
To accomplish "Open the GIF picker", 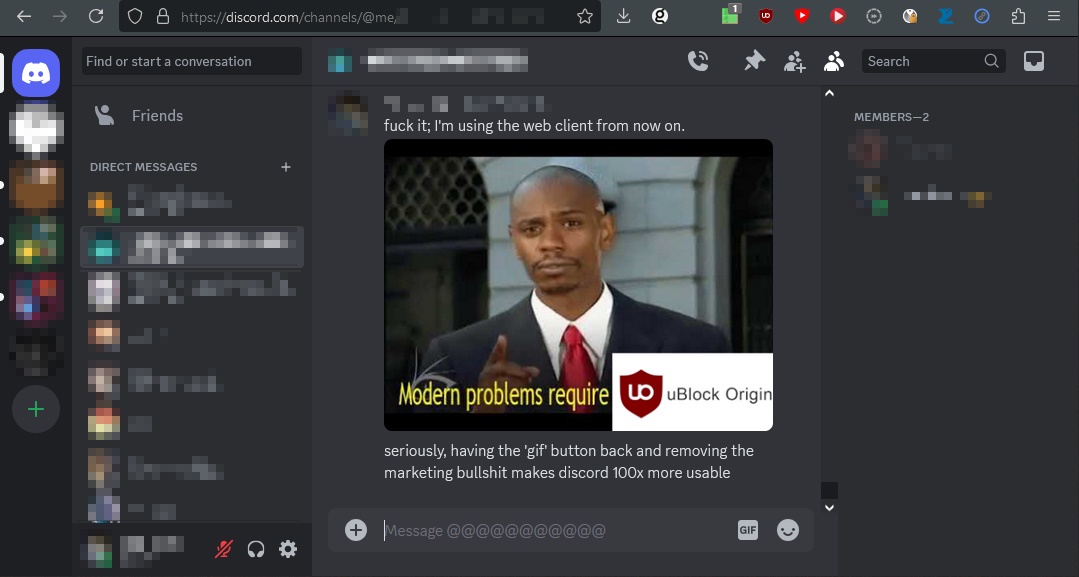I will 747,530.
